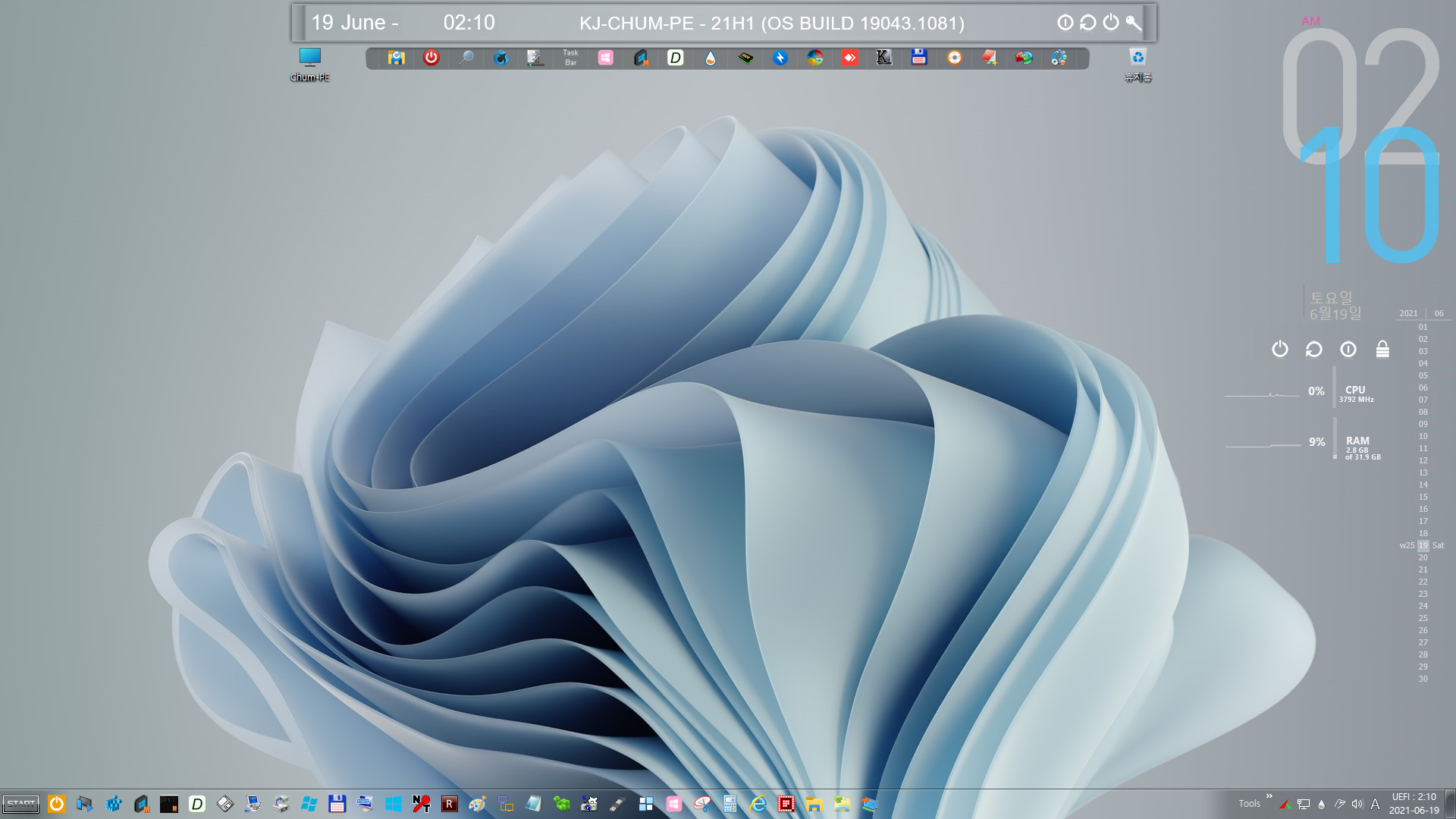Image resolution: width=1456 pixels, height=819 pixels.
Task: Click the blue lightning bolt icon in dock
Action: coord(780,58)
